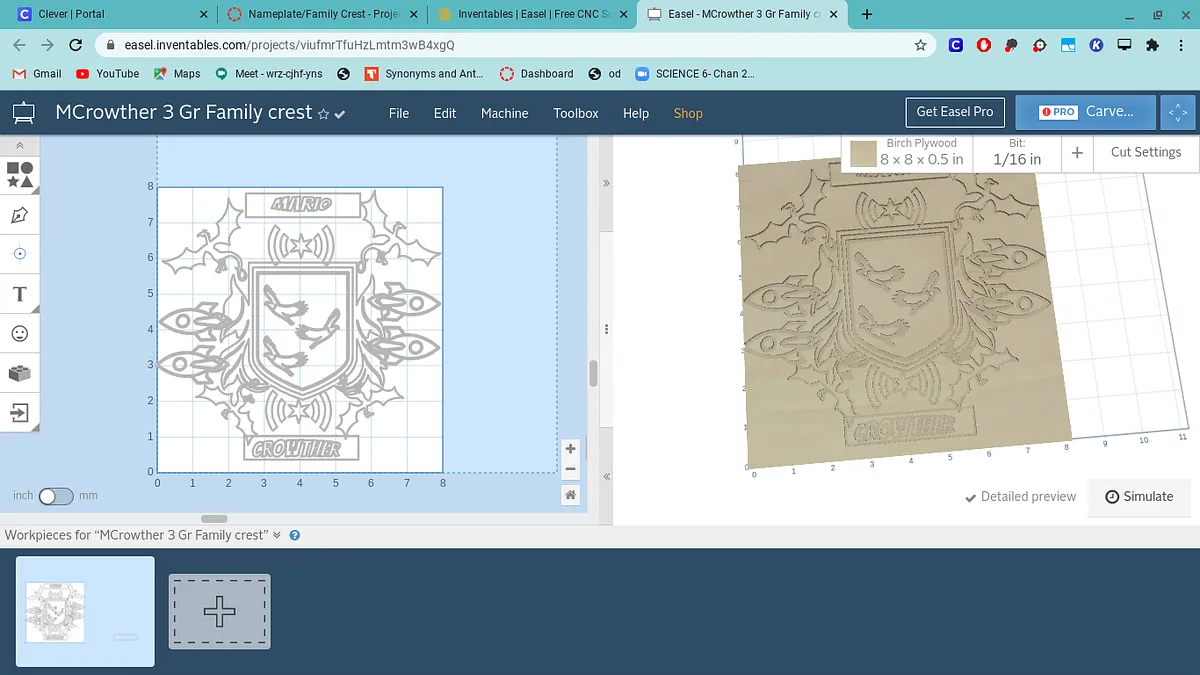This screenshot has width=1200, height=675.
Task: Click the Import icon in sidebar
Action: 20,412
